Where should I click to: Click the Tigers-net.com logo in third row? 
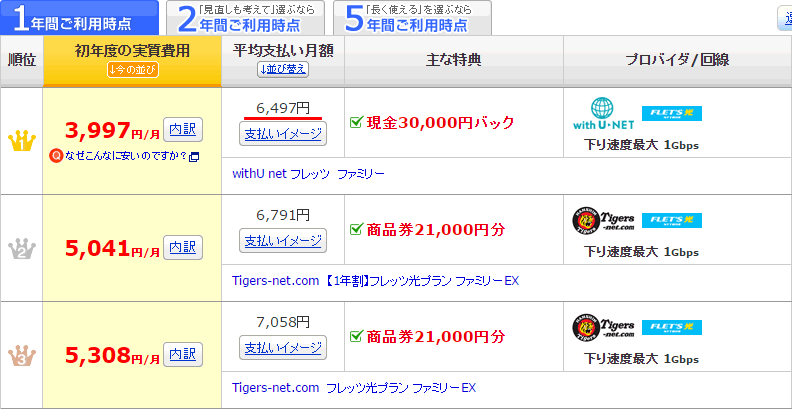coord(603,328)
